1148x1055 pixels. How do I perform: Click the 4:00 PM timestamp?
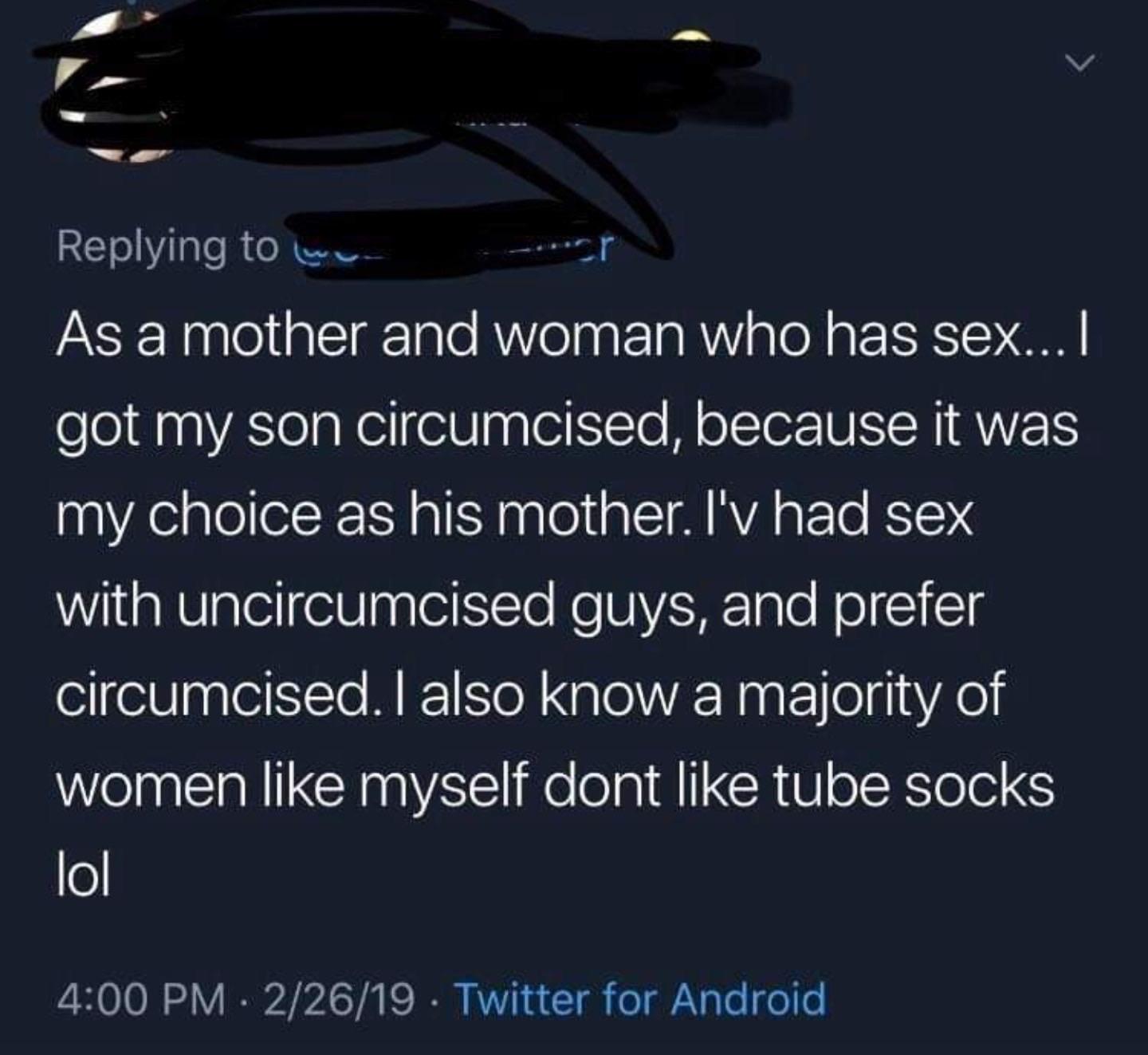point(140,999)
